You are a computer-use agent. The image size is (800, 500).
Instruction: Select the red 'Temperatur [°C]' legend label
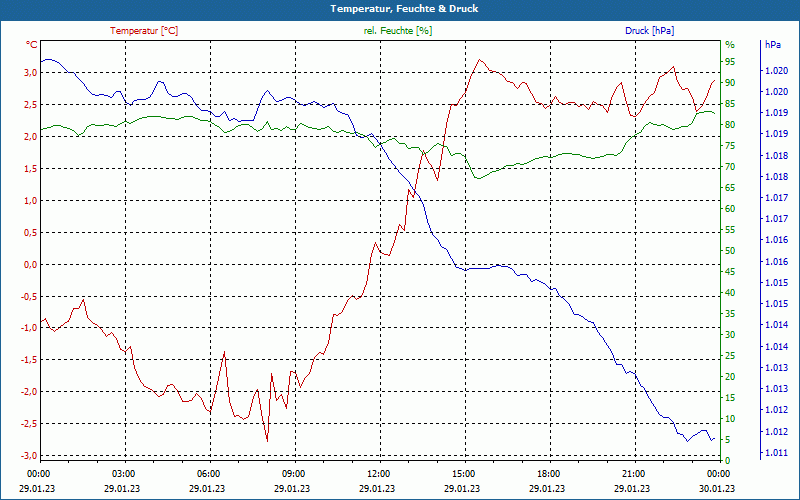coord(144,31)
